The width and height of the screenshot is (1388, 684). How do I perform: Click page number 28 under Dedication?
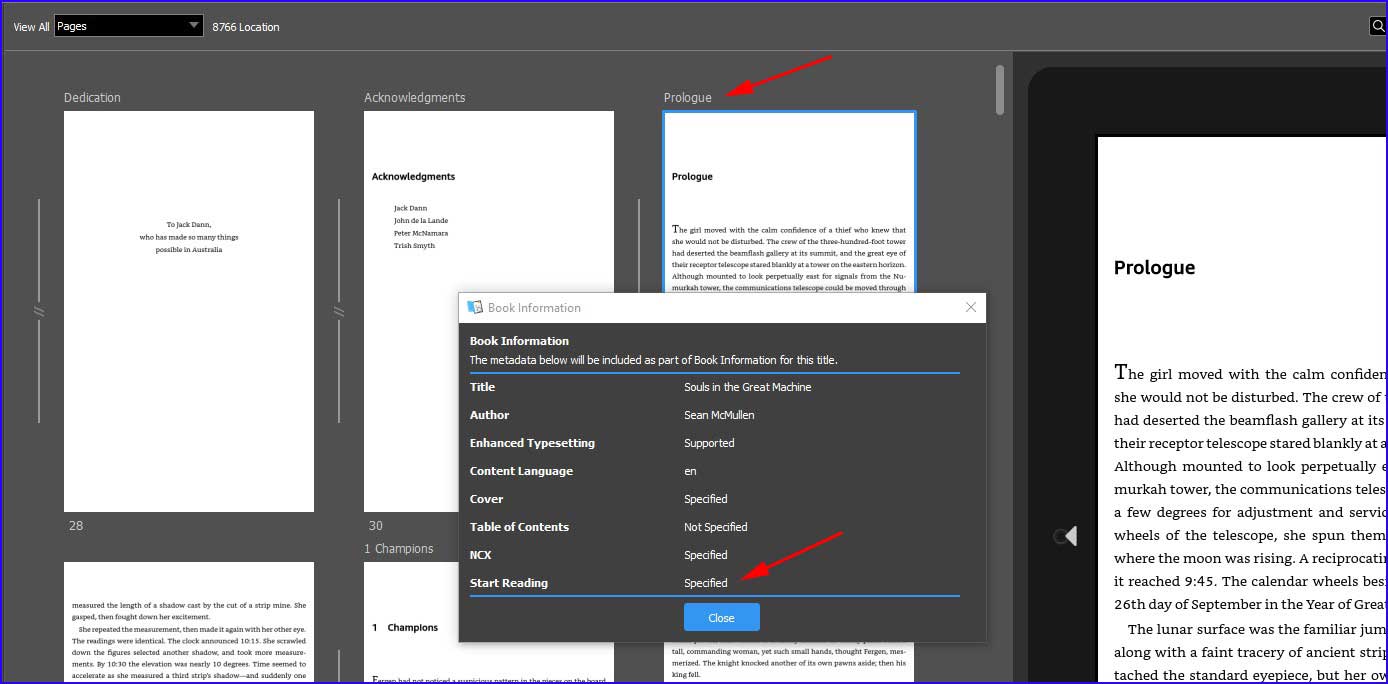(x=76, y=525)
